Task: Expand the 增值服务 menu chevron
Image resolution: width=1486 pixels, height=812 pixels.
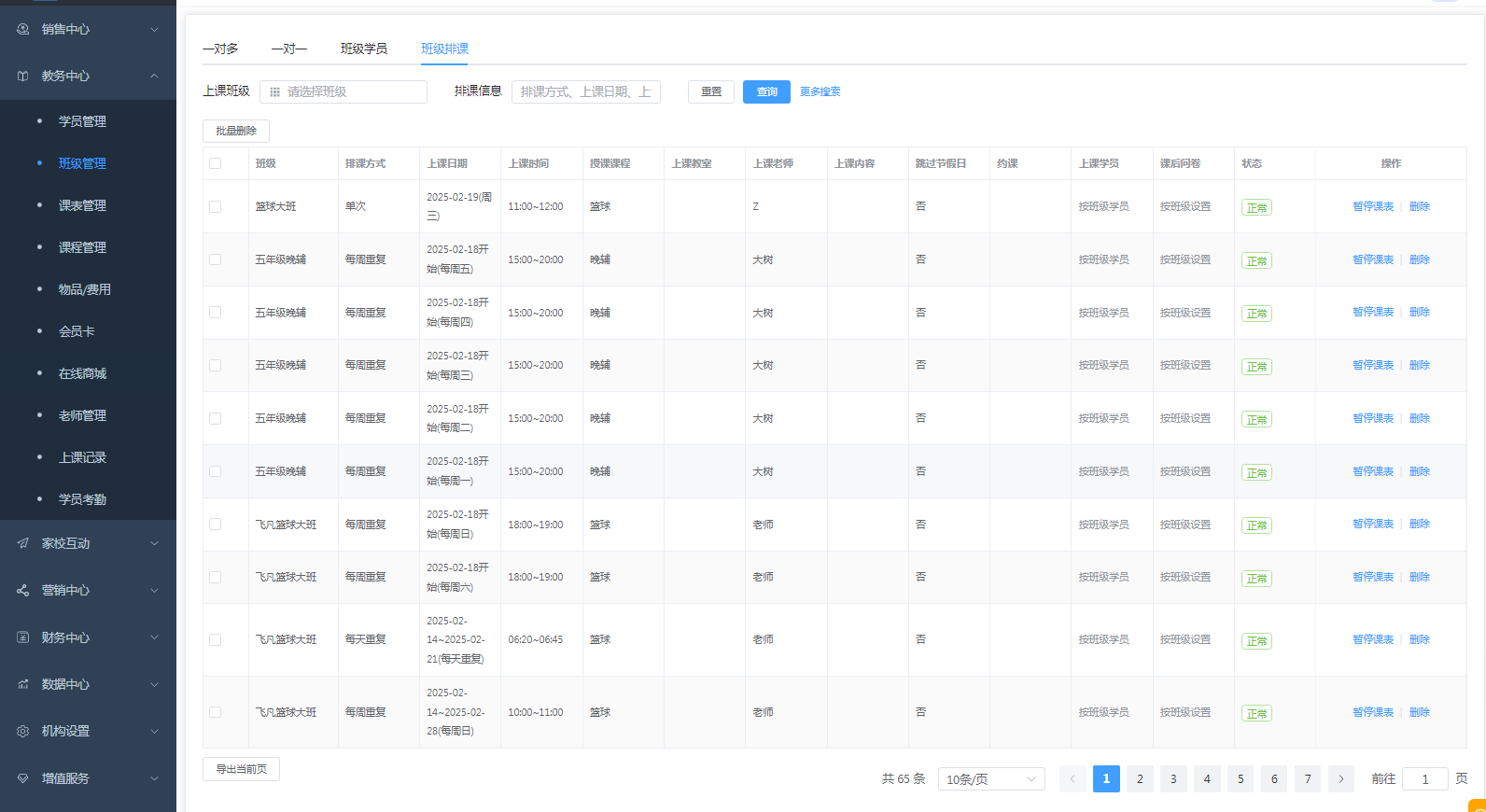Action: 154,778
